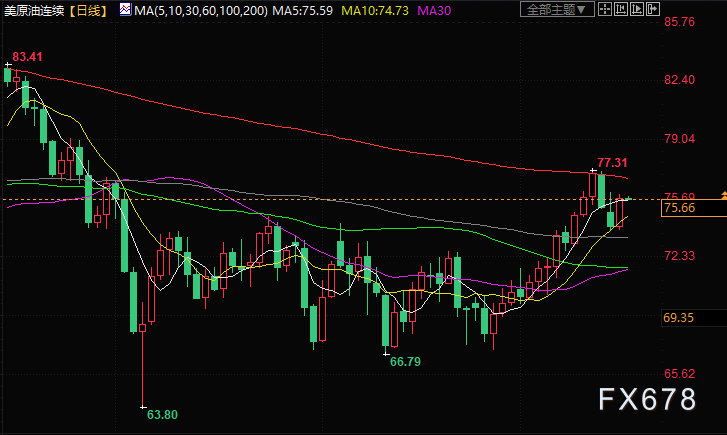Click the 日线 period label

[88, 11]
